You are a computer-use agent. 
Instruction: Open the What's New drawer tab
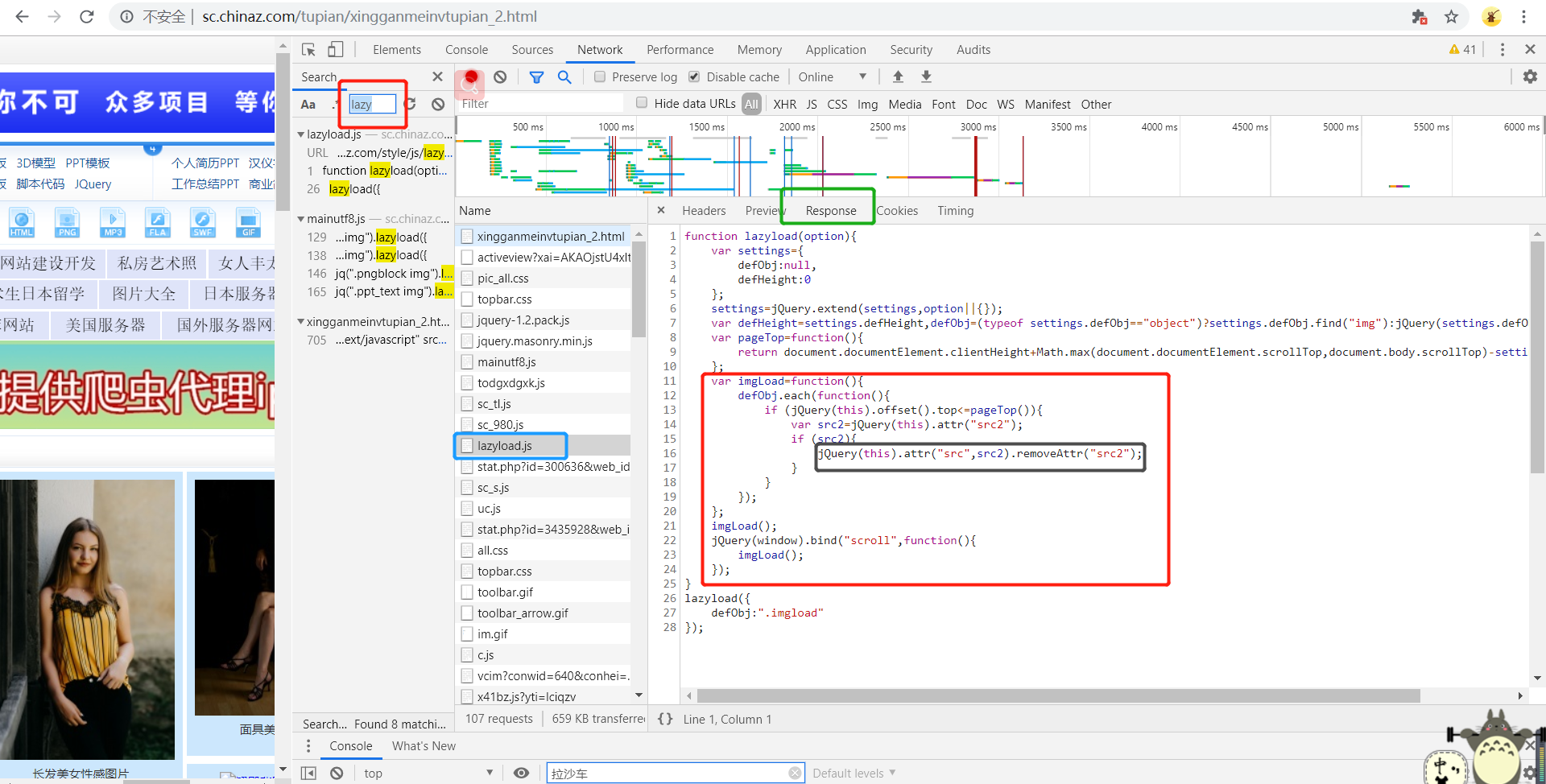click(424, 746)
